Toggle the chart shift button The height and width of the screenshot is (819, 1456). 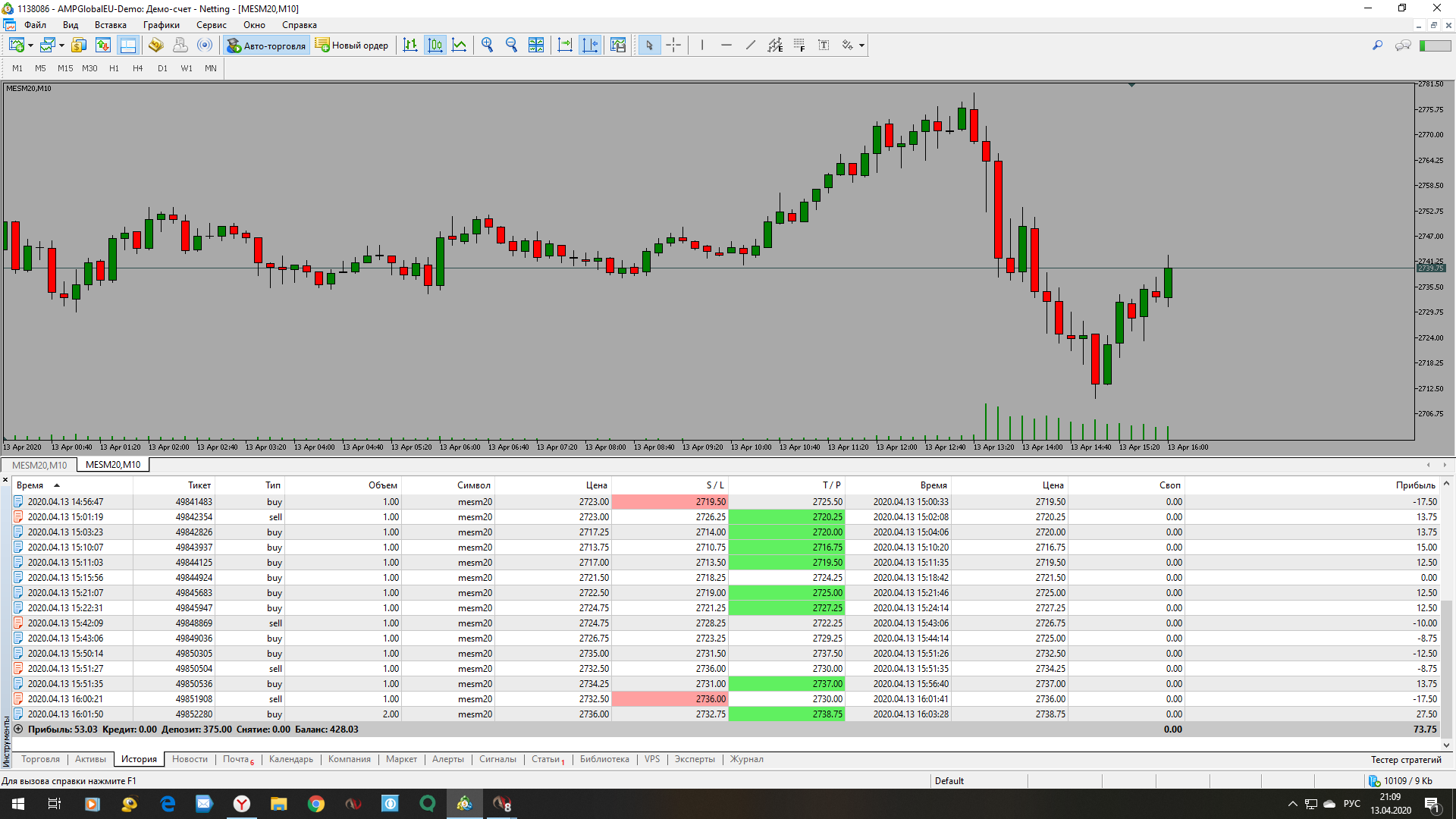(x=590, y=45)
